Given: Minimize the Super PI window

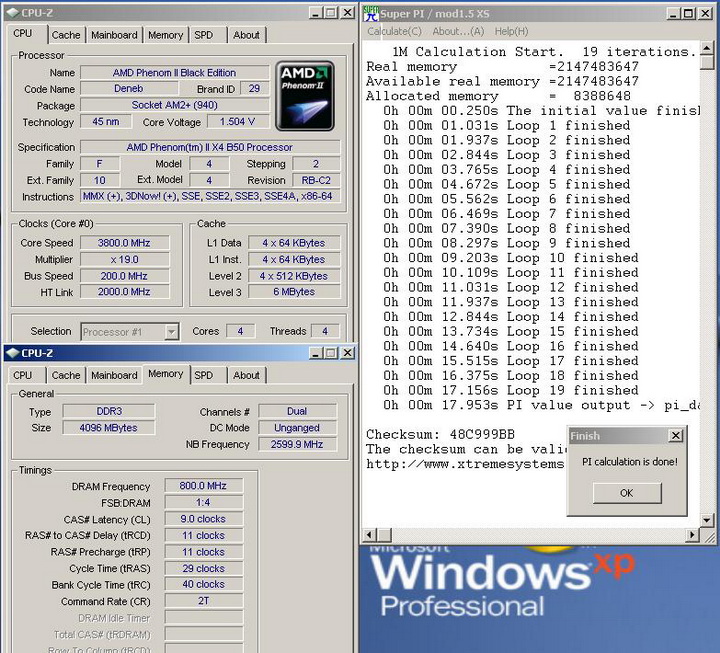Looking at the screenshot, I should coord(673,14).
